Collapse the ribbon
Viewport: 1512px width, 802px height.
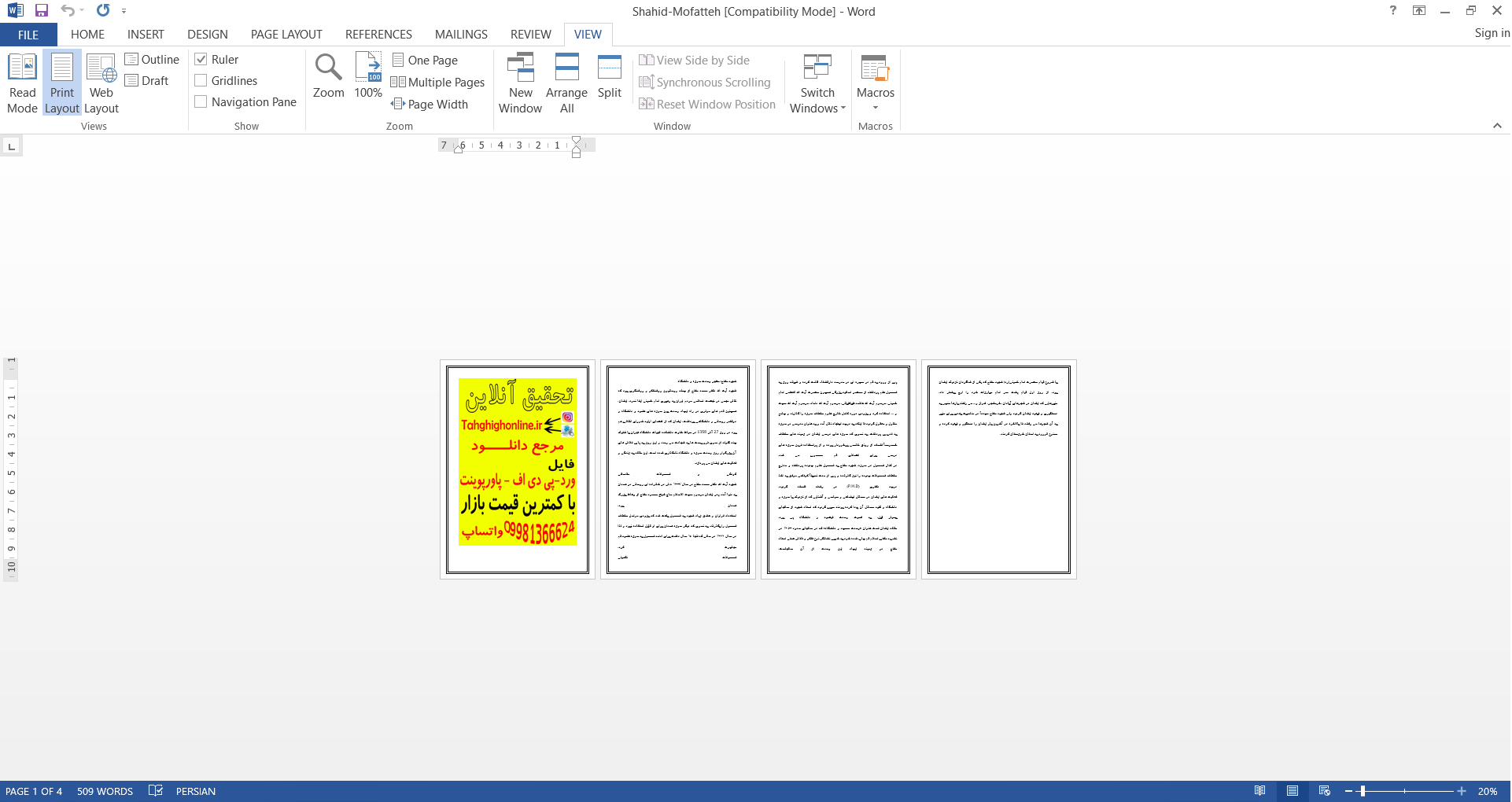1497,126
